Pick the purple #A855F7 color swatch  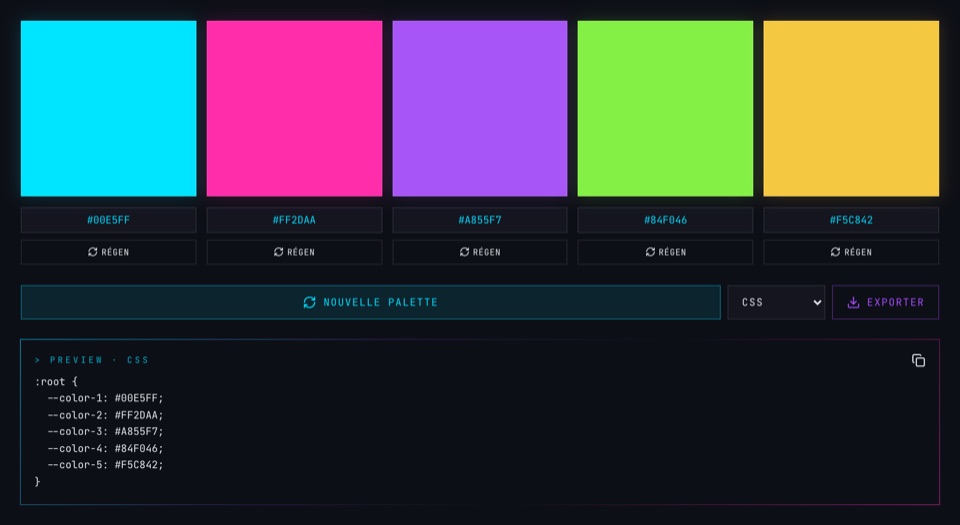(x=480, y=108)
